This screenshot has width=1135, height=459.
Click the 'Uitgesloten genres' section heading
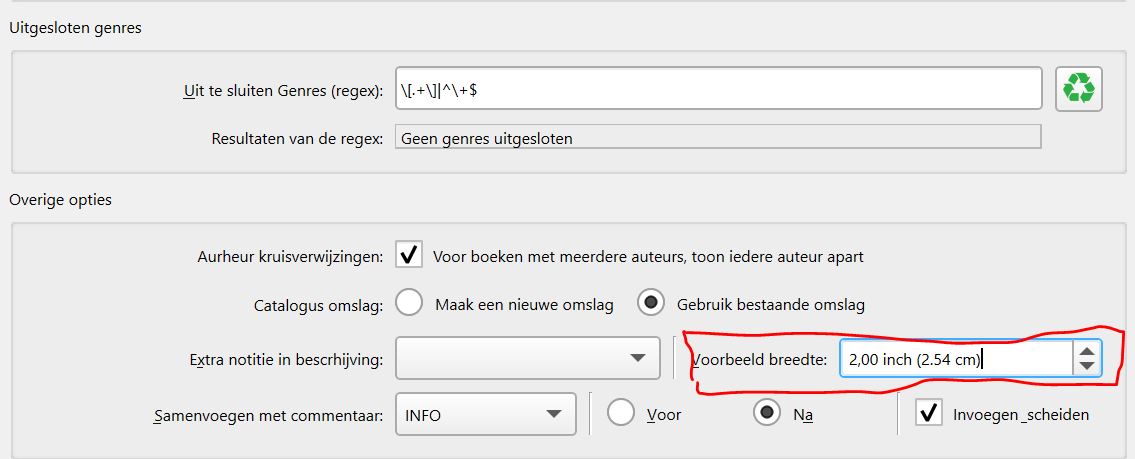pyautogui.click(x=76, y=28)
